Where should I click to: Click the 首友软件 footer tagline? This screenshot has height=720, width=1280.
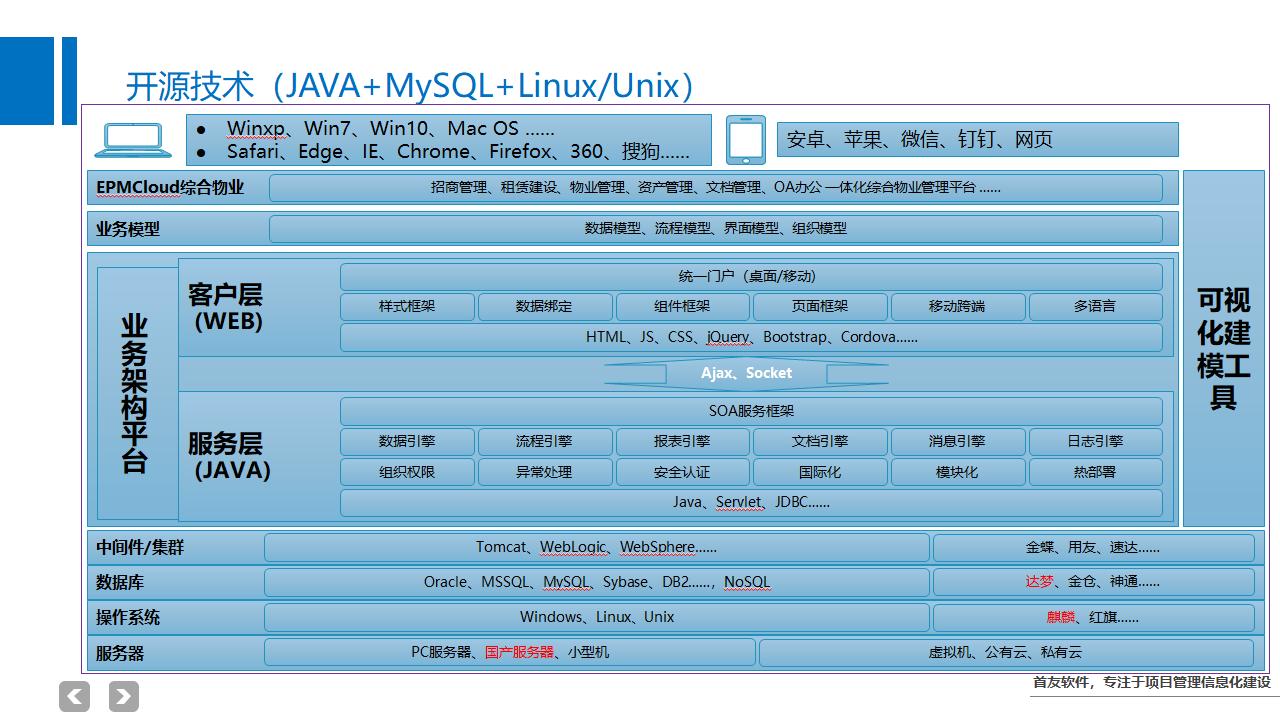point(1151,682)
